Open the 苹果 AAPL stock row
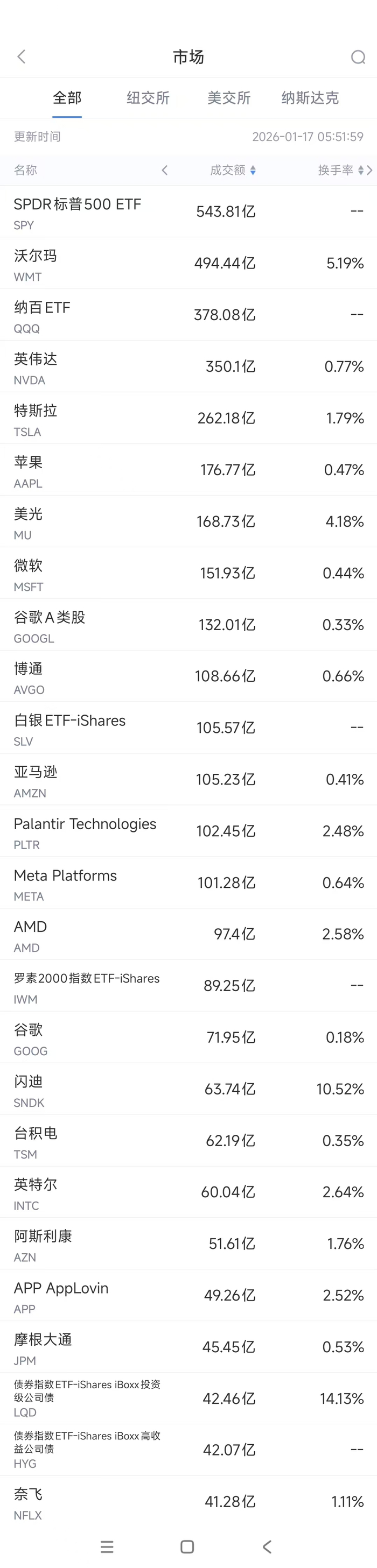 point(188,470)
